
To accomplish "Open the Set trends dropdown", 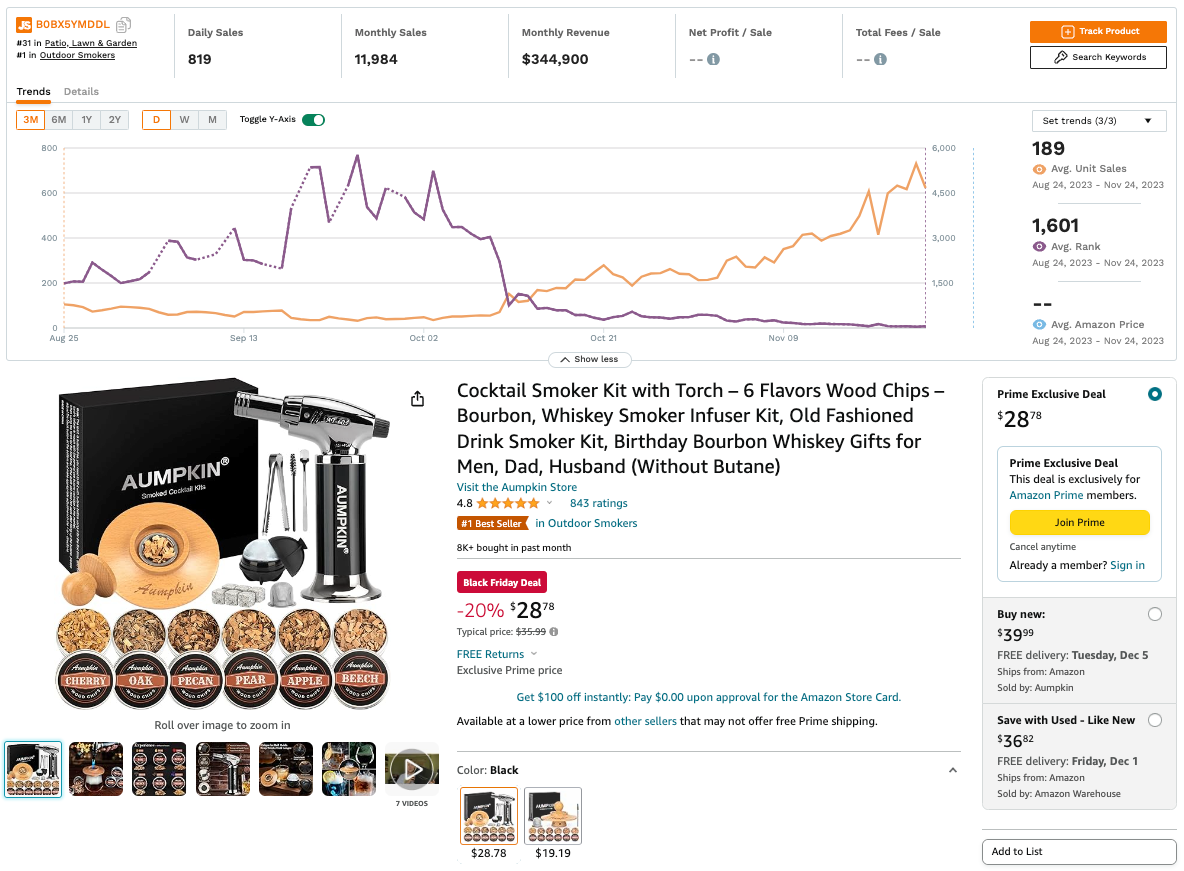I will click(x=1098, y=121).
